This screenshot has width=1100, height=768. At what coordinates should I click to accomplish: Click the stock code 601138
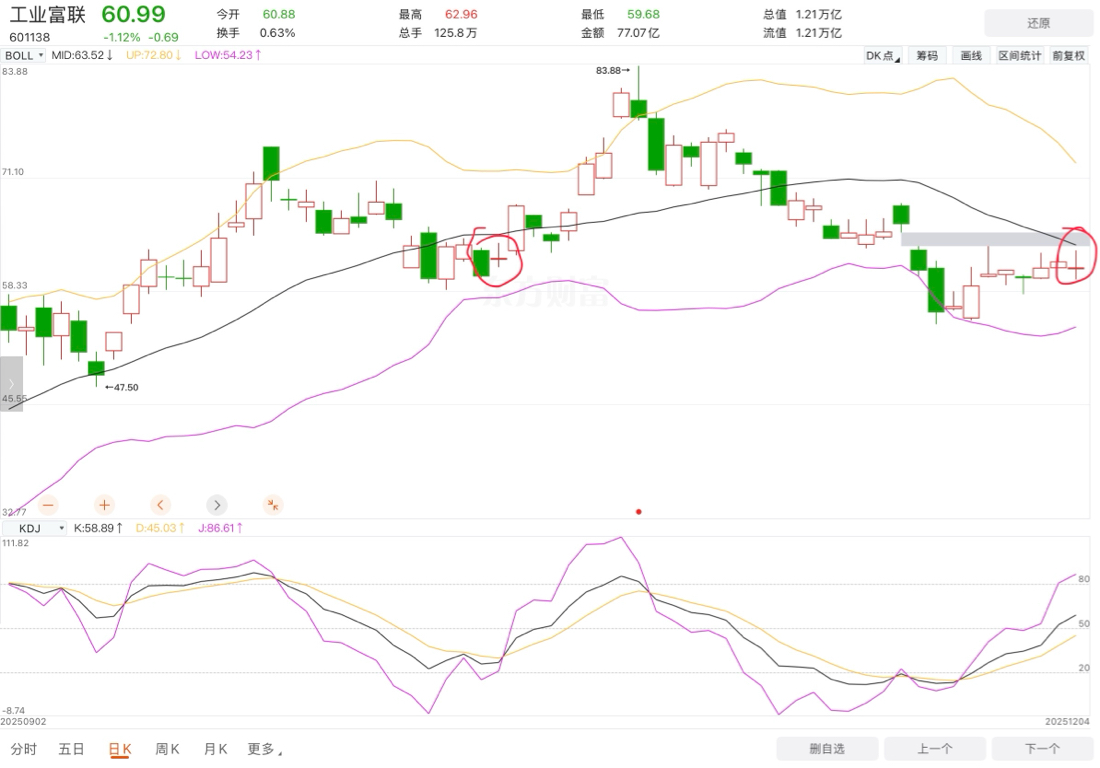pyautogui.click(x=29, y=37)
